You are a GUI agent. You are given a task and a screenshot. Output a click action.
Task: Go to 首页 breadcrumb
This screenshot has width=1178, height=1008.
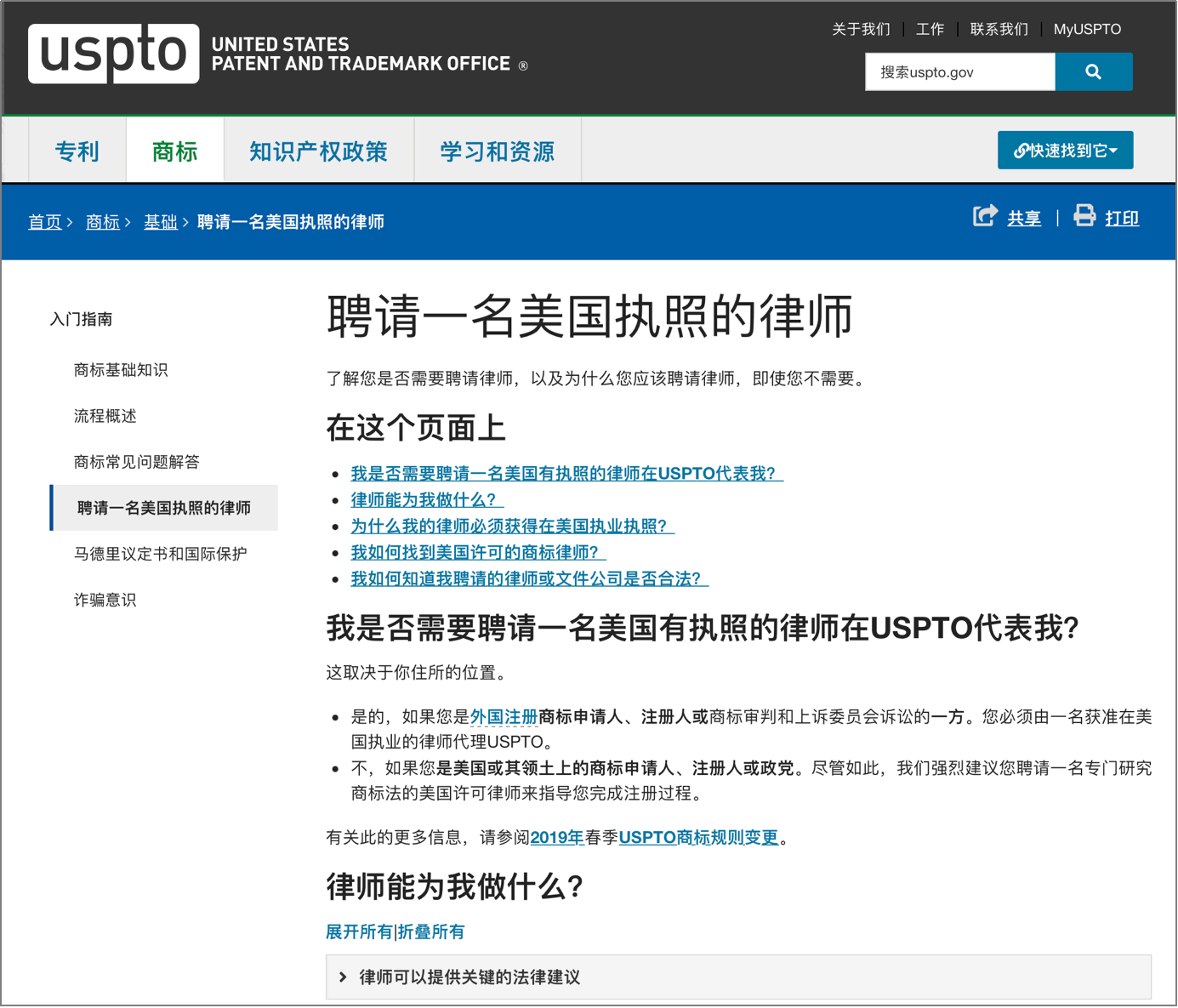[x=45, y=222]
